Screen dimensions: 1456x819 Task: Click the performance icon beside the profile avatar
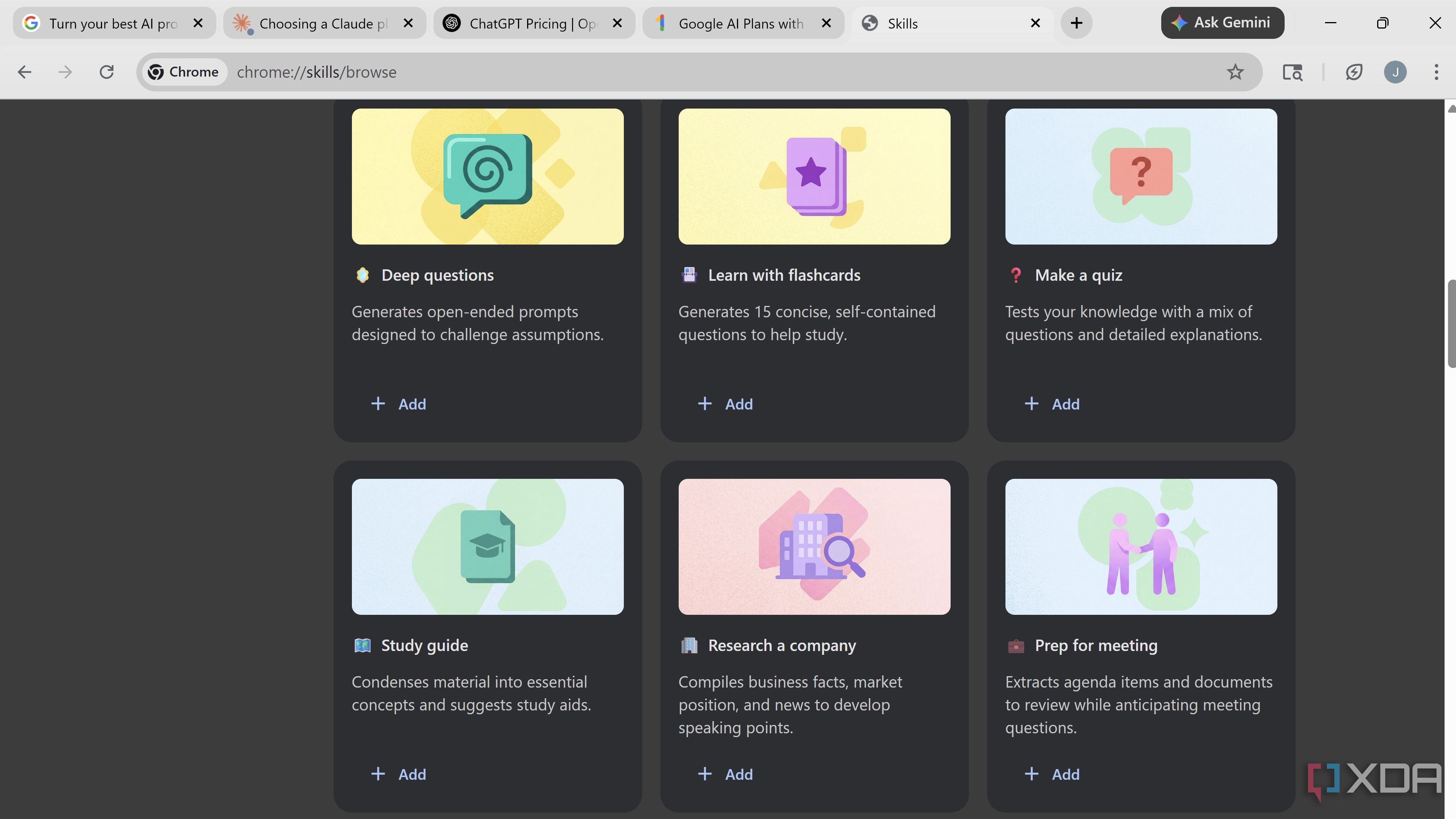pyautogui.click(x=1354, y=72)
